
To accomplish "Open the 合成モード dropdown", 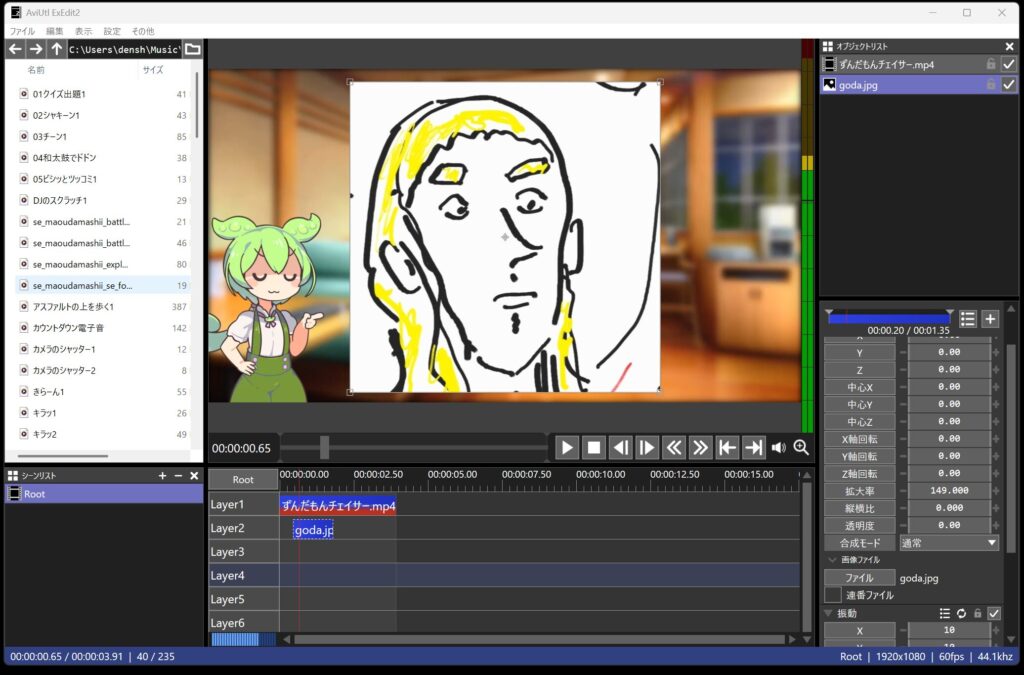I will coord(948,543).
